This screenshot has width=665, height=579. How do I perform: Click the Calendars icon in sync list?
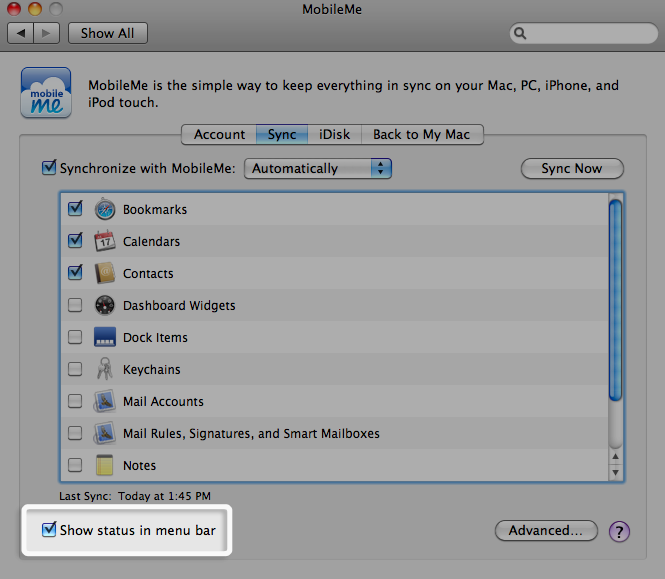(105, 242)
